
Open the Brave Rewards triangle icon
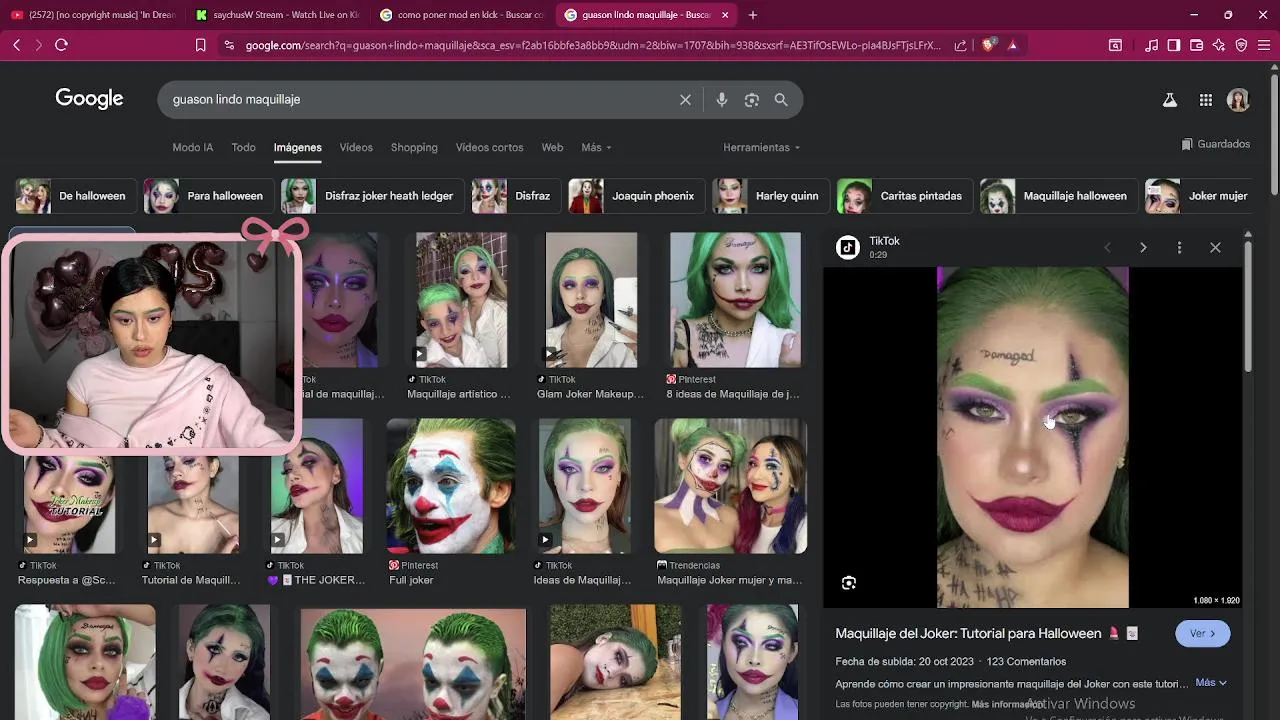(1012, 45)
